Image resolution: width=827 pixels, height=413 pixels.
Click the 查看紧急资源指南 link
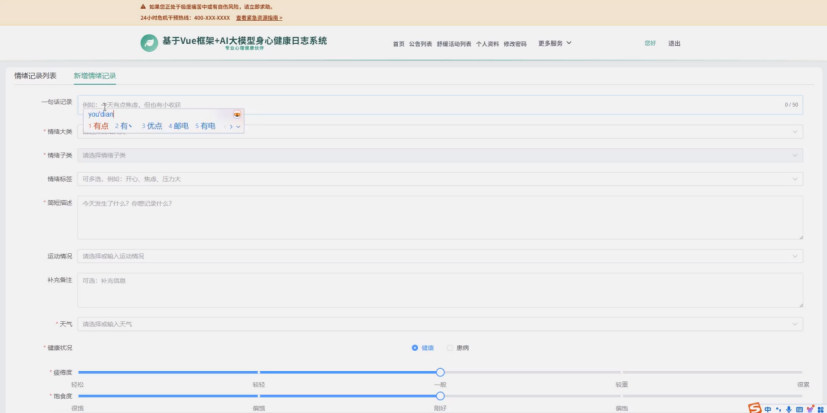coord(259,18)
